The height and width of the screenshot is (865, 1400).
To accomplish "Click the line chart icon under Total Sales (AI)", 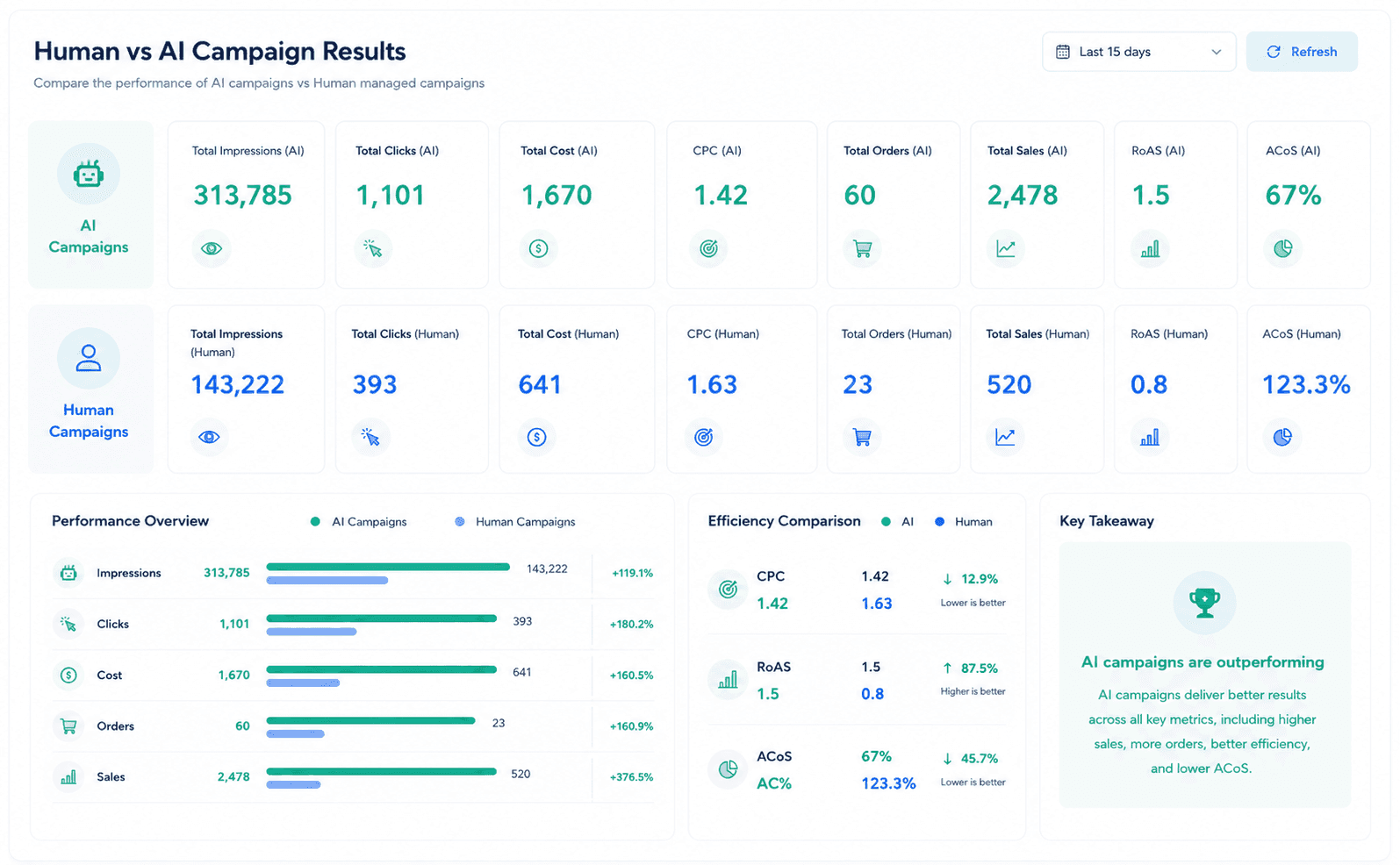I will (1006, 249).
